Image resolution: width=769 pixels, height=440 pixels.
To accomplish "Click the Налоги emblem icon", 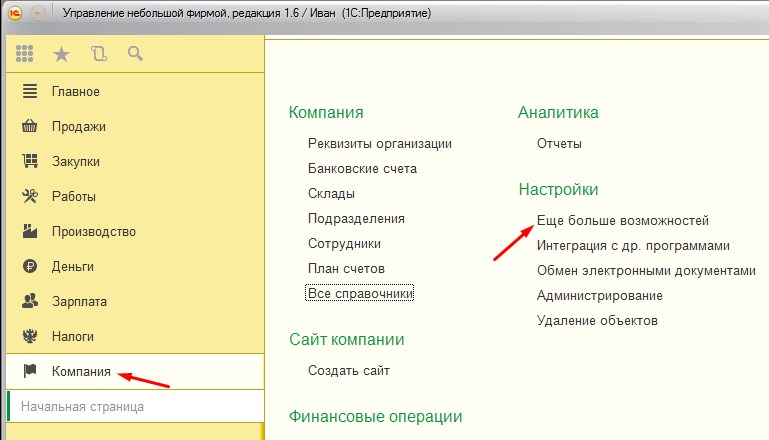I will tap(30, 336).
